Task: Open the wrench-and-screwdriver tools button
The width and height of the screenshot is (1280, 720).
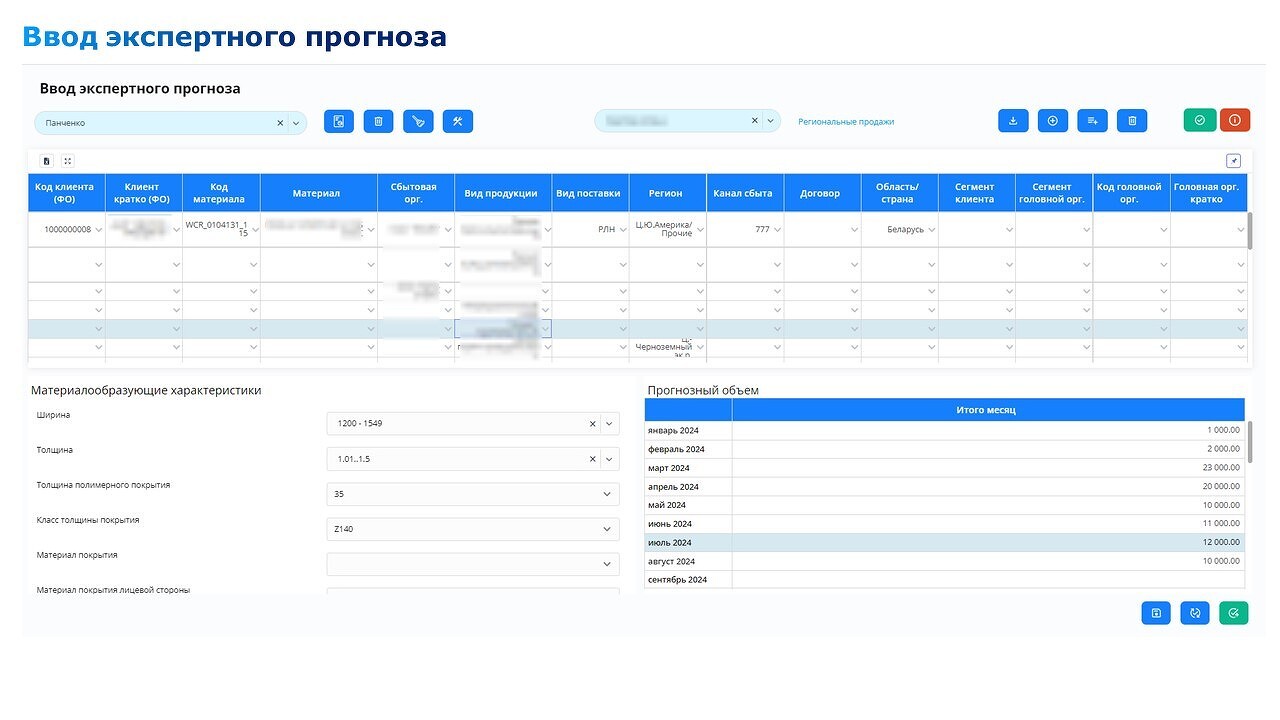Action: pos(457,121)
